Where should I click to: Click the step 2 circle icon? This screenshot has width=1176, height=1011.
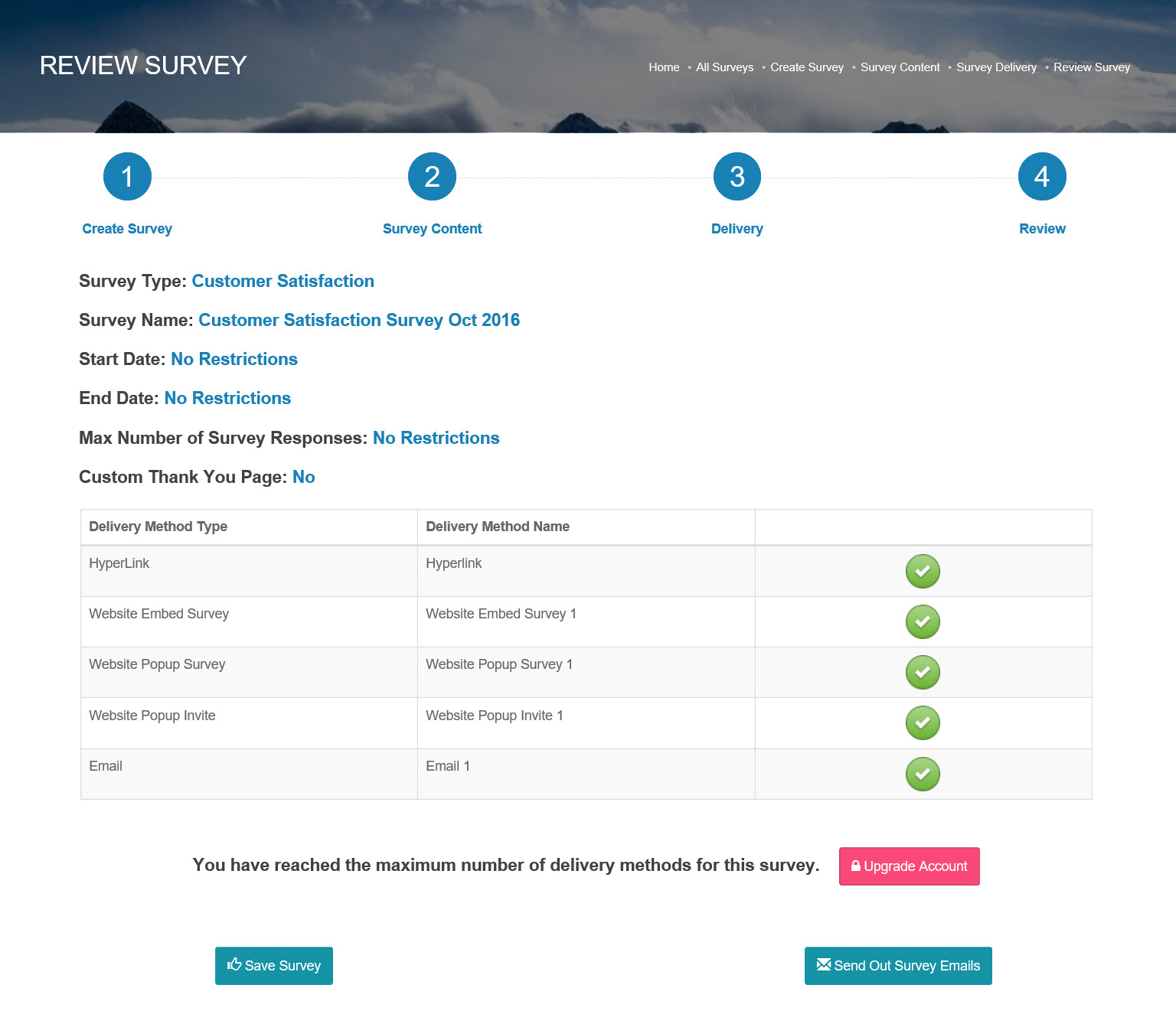pyautogui.click(x=432, y=177)
